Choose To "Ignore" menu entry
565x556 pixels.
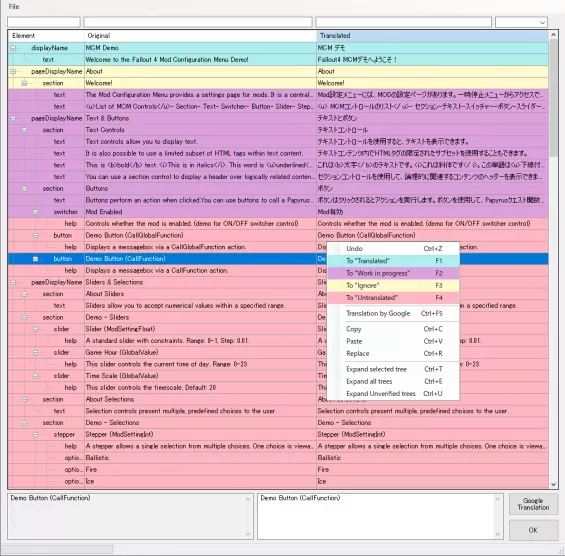coord(393,285)
